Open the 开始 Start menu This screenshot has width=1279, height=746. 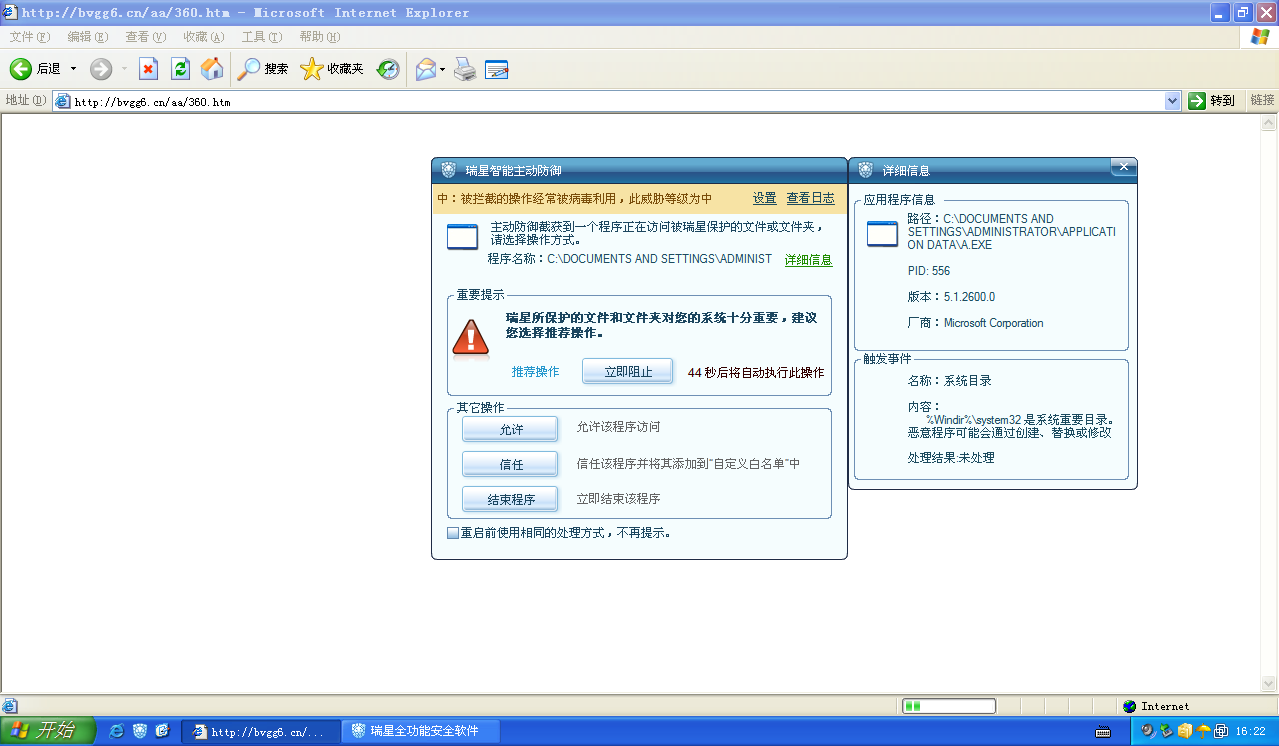(x=47, y=731)
